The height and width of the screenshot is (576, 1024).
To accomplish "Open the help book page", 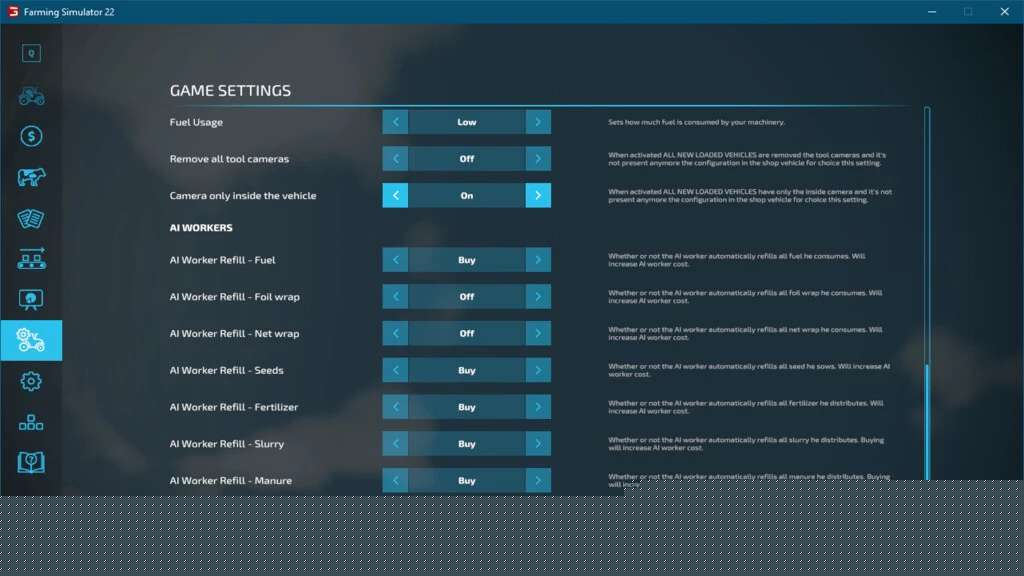I will tap(31, 462).
